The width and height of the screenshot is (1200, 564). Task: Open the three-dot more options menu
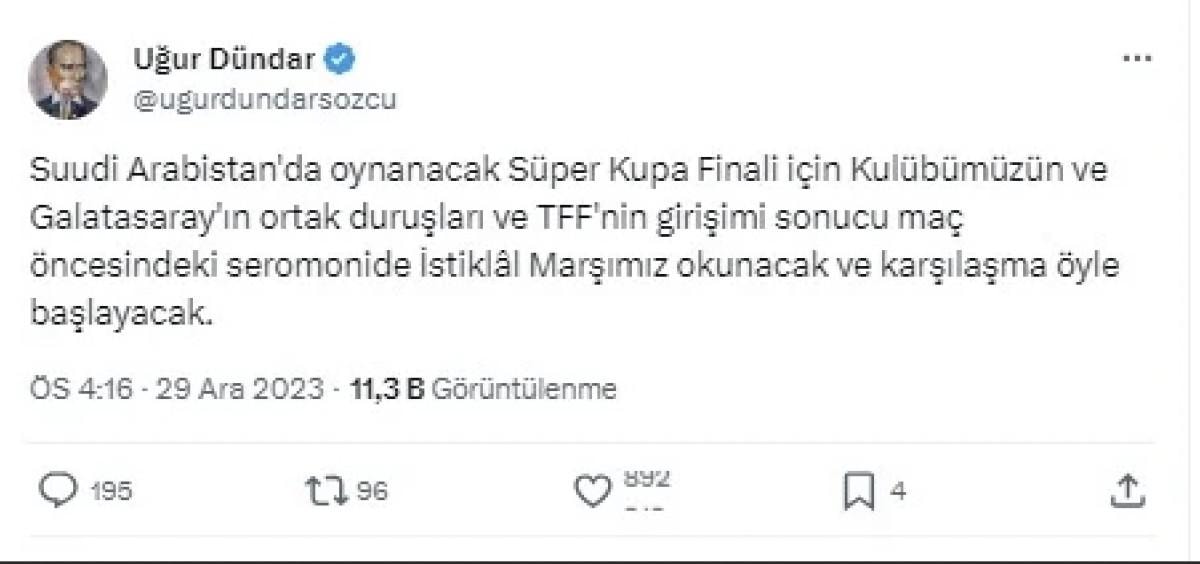coord(1138,59)
